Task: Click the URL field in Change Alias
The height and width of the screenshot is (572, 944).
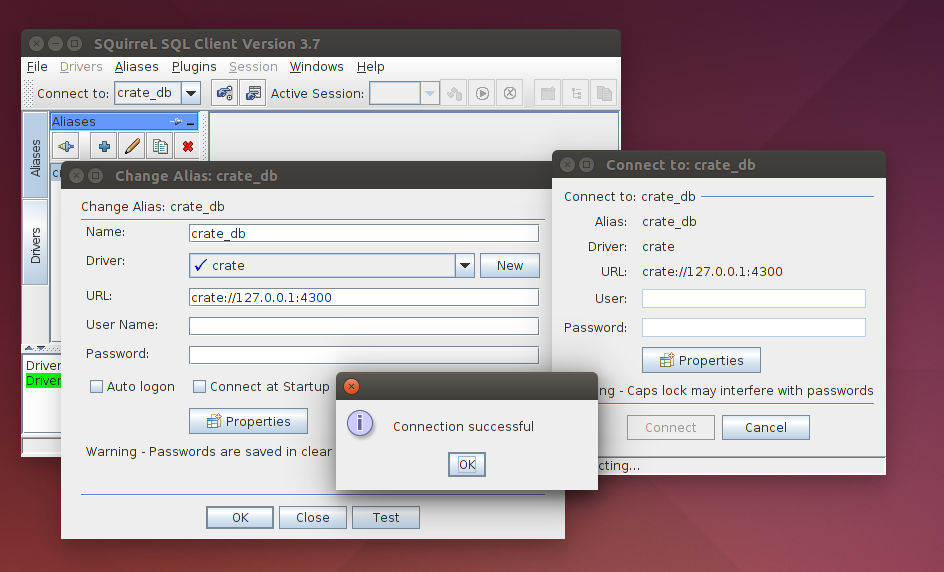Action: [364, 297]
